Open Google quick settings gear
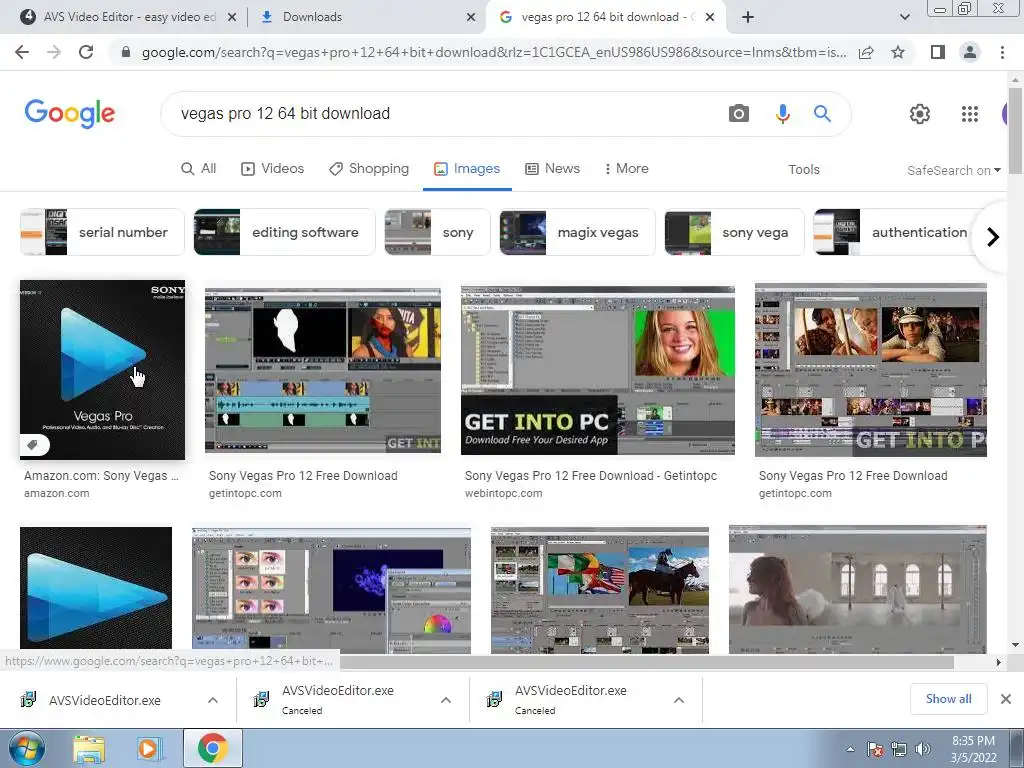Screen dimensions: 1024x768 click(920, 114)
